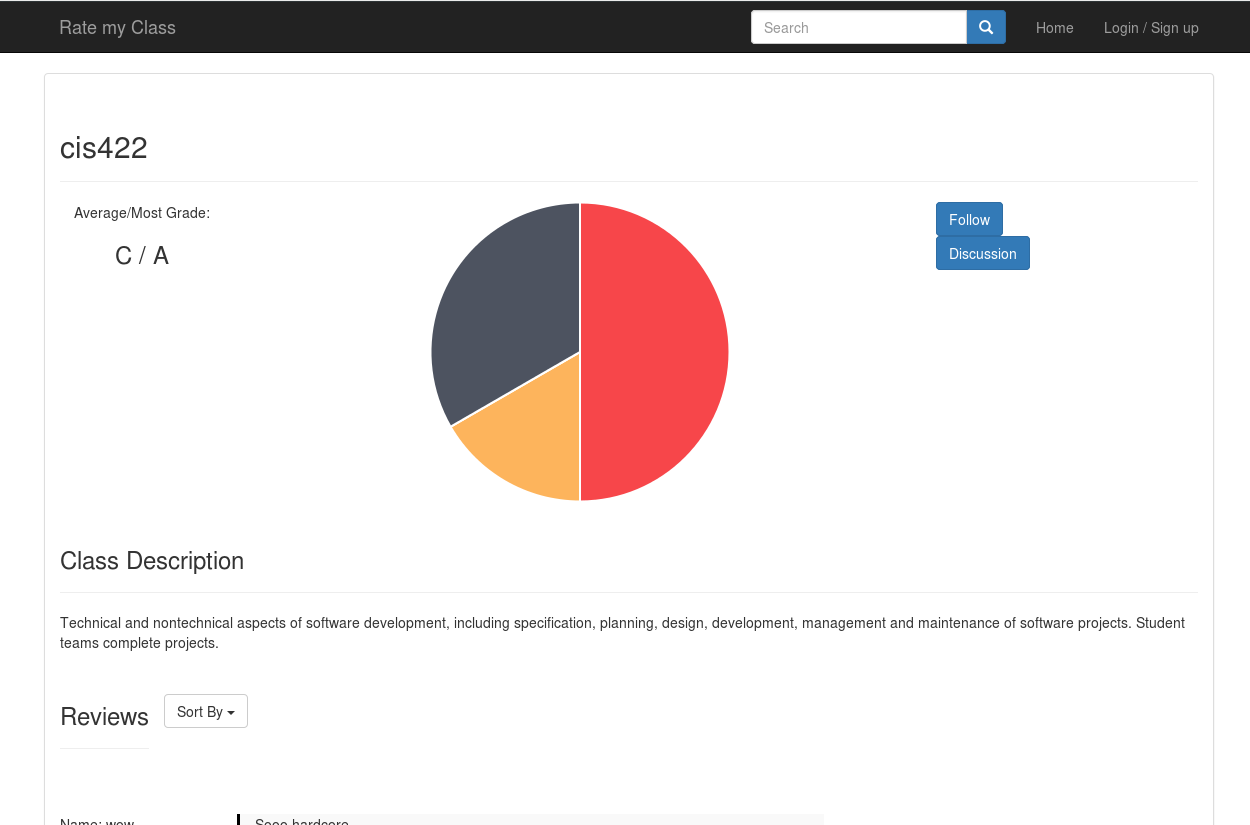Click the center of the grade distribution chart

[x=580, y=352]
